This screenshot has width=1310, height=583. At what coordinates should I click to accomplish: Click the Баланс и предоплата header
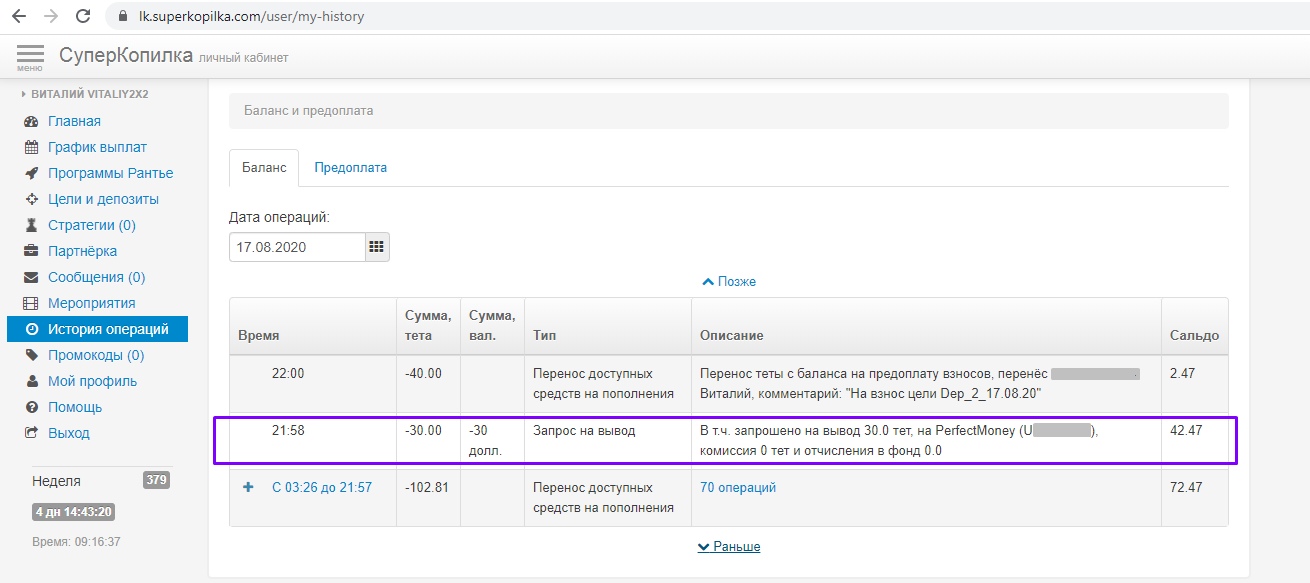pos(728,111)
